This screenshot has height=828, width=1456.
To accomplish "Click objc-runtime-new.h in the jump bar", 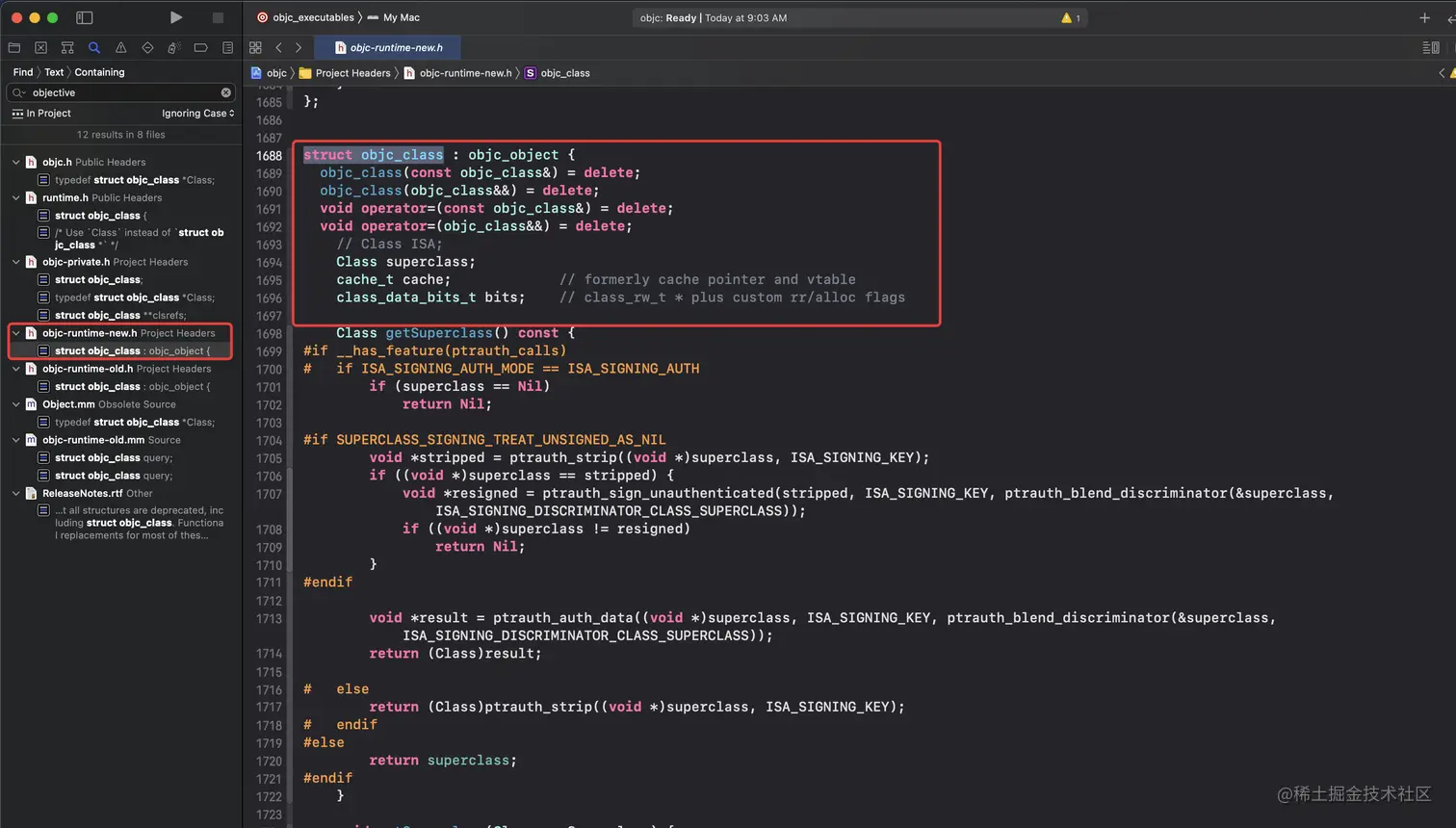I will pos(458,73).
